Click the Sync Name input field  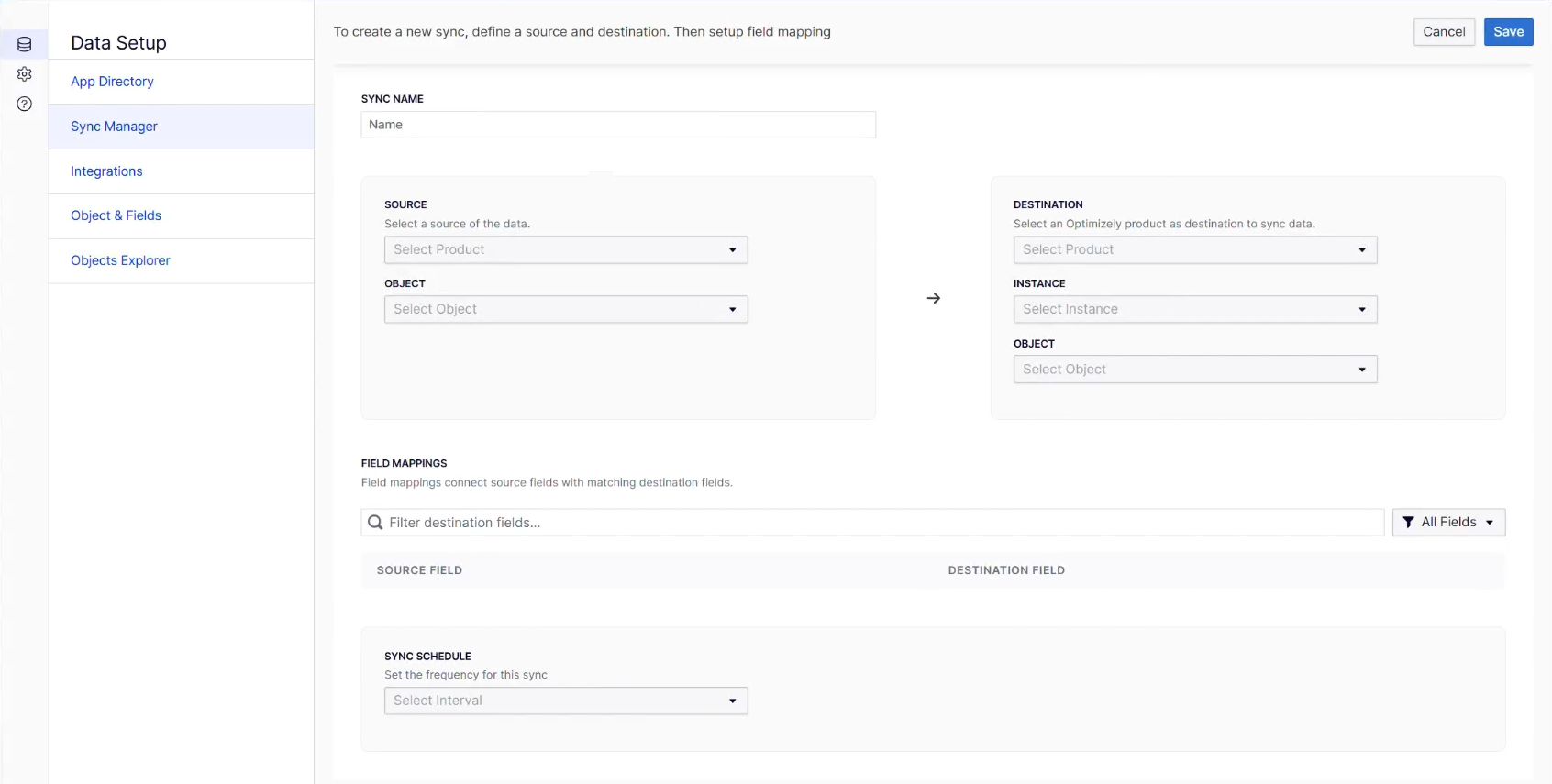[618, 125]
